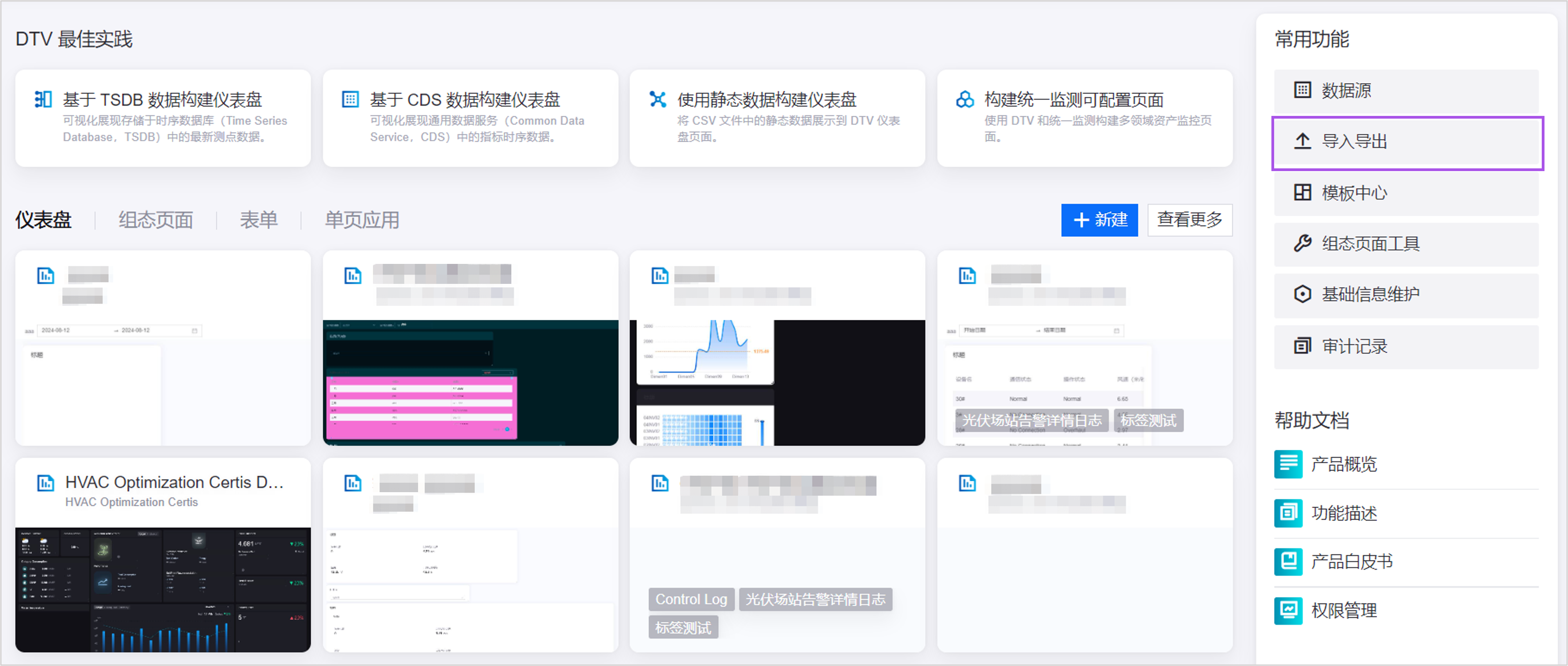This screenshot has width=1568, height=666.
Task: Click the 产品白皮书 book icon
Action: (1288, 561)
